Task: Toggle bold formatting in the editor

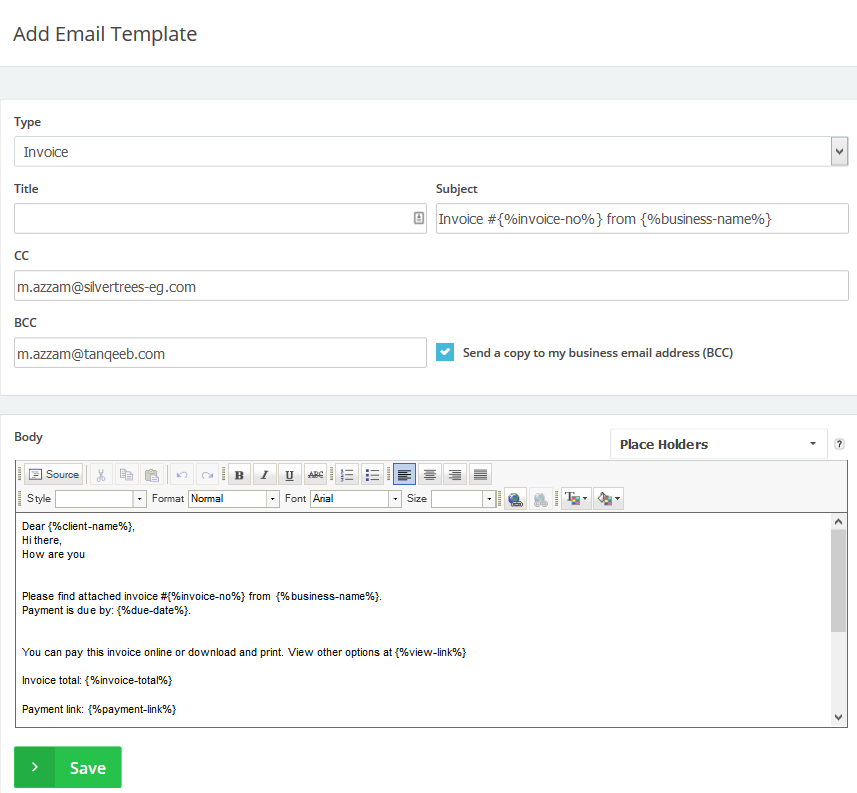Action: [239, 474]
